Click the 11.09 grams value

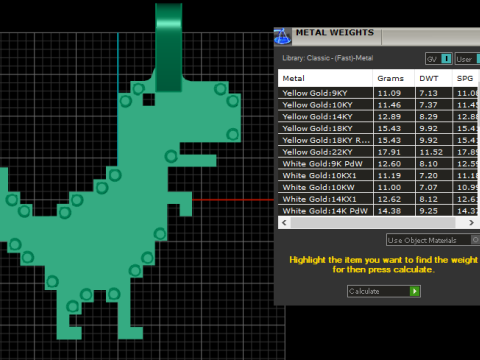pos(389,93)
